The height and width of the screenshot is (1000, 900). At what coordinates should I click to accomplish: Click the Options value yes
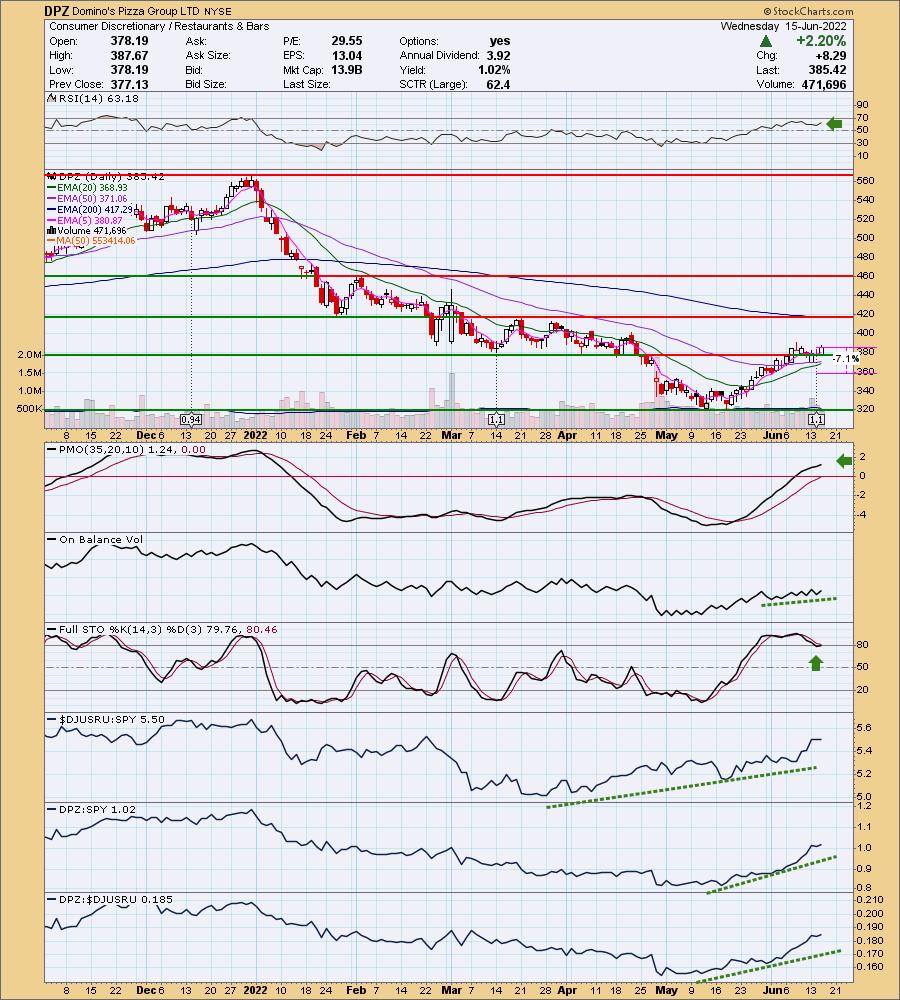(x=499, y=41)
